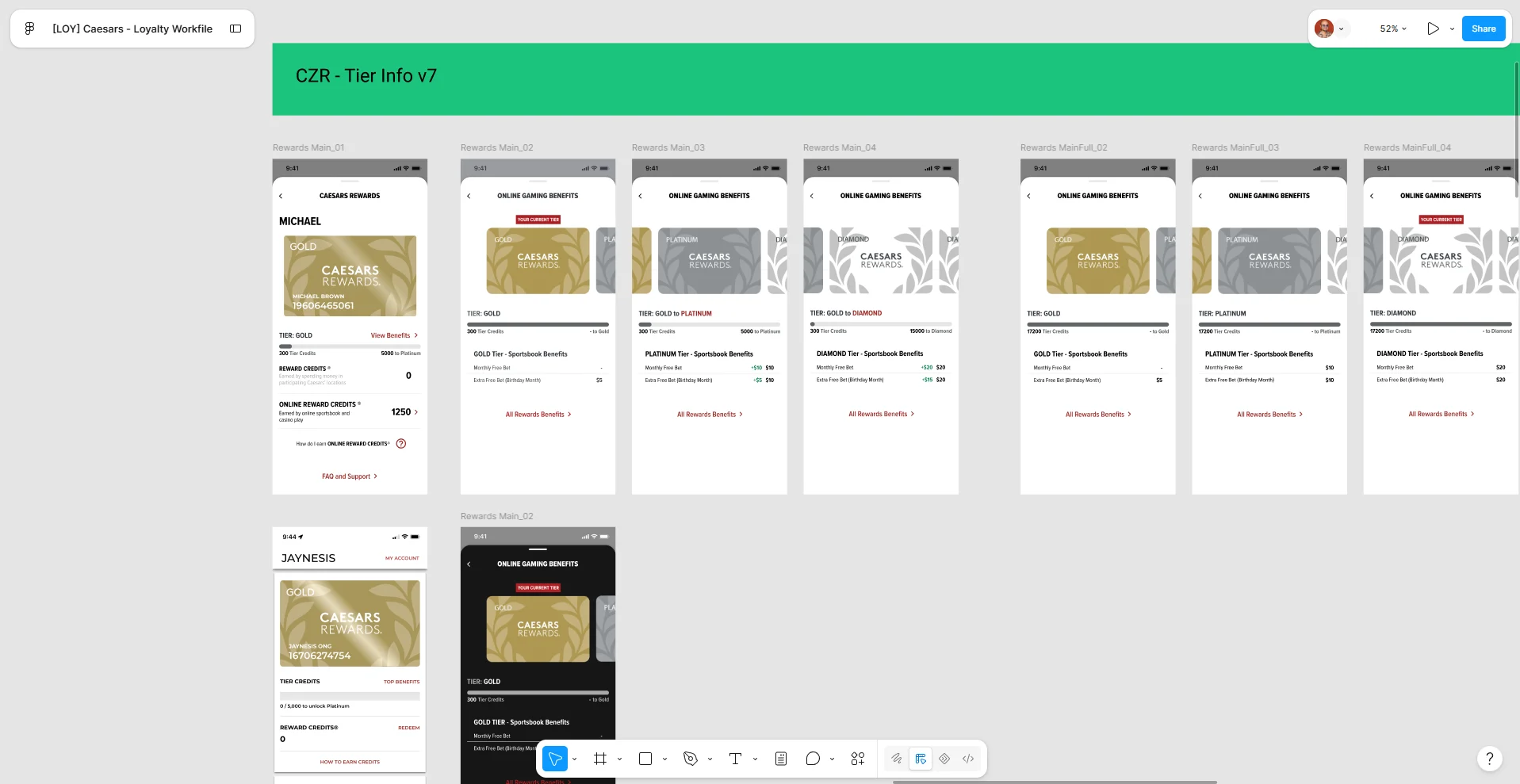The image size is (1520, 784).
Task: Click the gold Caesars card for Michael Brown
Action: [350, 276]
